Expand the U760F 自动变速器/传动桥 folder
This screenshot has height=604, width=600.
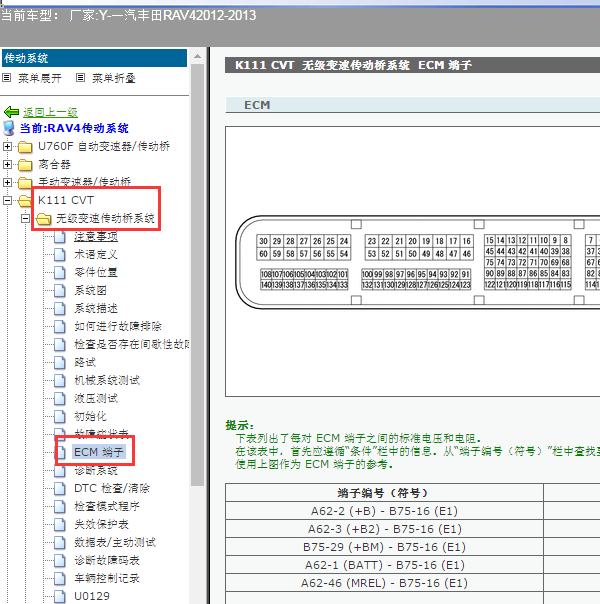[x=7, y=146]
